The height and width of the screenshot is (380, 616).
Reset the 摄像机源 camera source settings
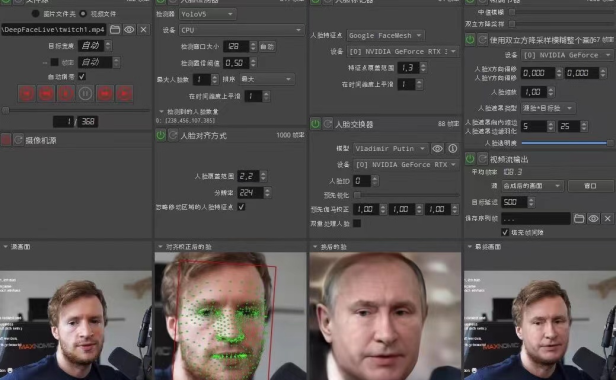click(18, 140)
